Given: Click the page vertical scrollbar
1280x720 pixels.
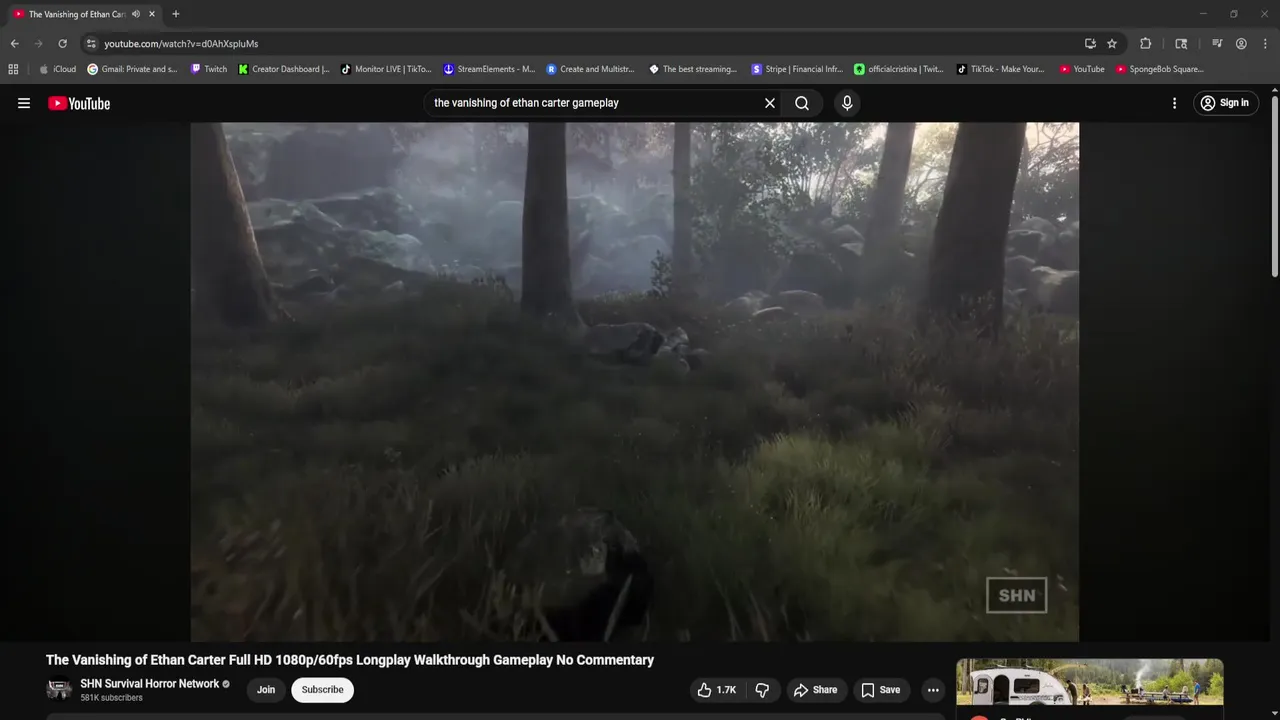Looking at the screenshot, I should (x=1274, y=187).
